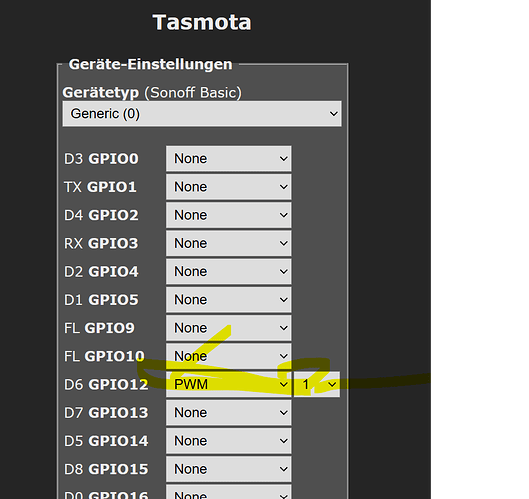This screenshot has height=499, width=529.
Task: Open the D4 GPIO2 selection list
Action: coord(228,215)
